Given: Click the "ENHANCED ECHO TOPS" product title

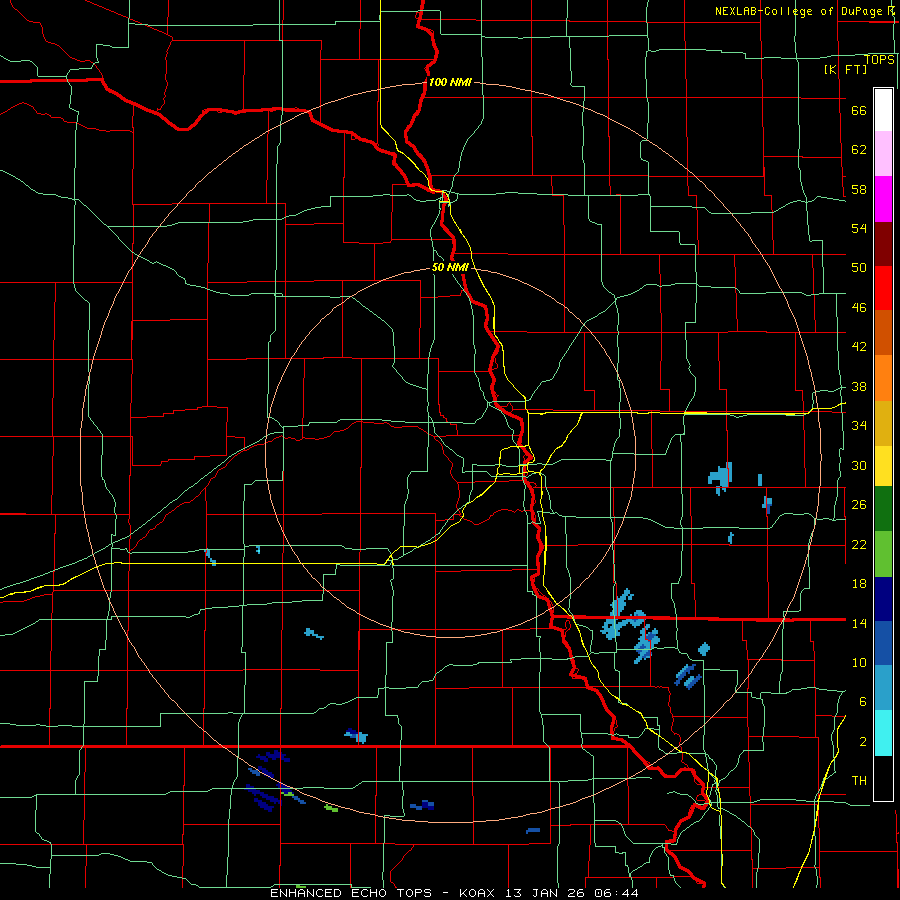Looking at the screenshot, I should point(351,893).
